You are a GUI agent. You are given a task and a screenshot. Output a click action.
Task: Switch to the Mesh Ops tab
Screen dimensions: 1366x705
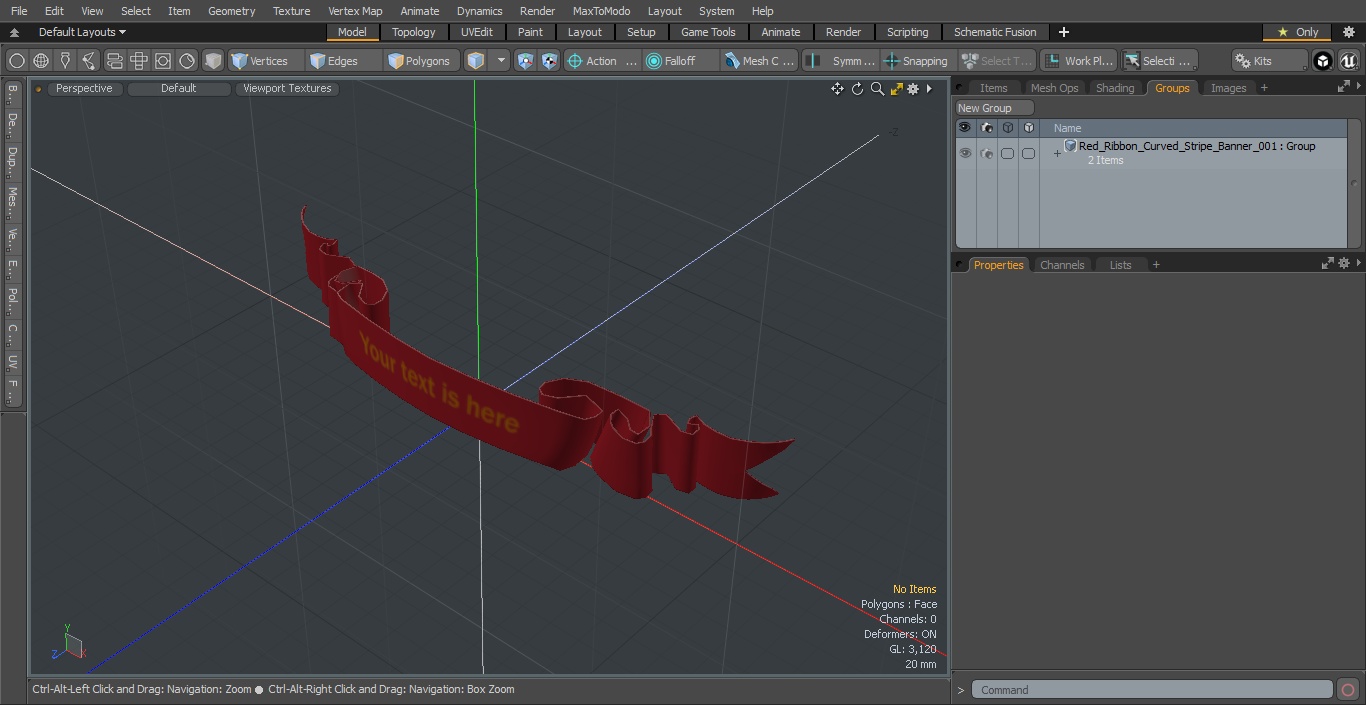pyautogui.click(x=1054, y=88)
